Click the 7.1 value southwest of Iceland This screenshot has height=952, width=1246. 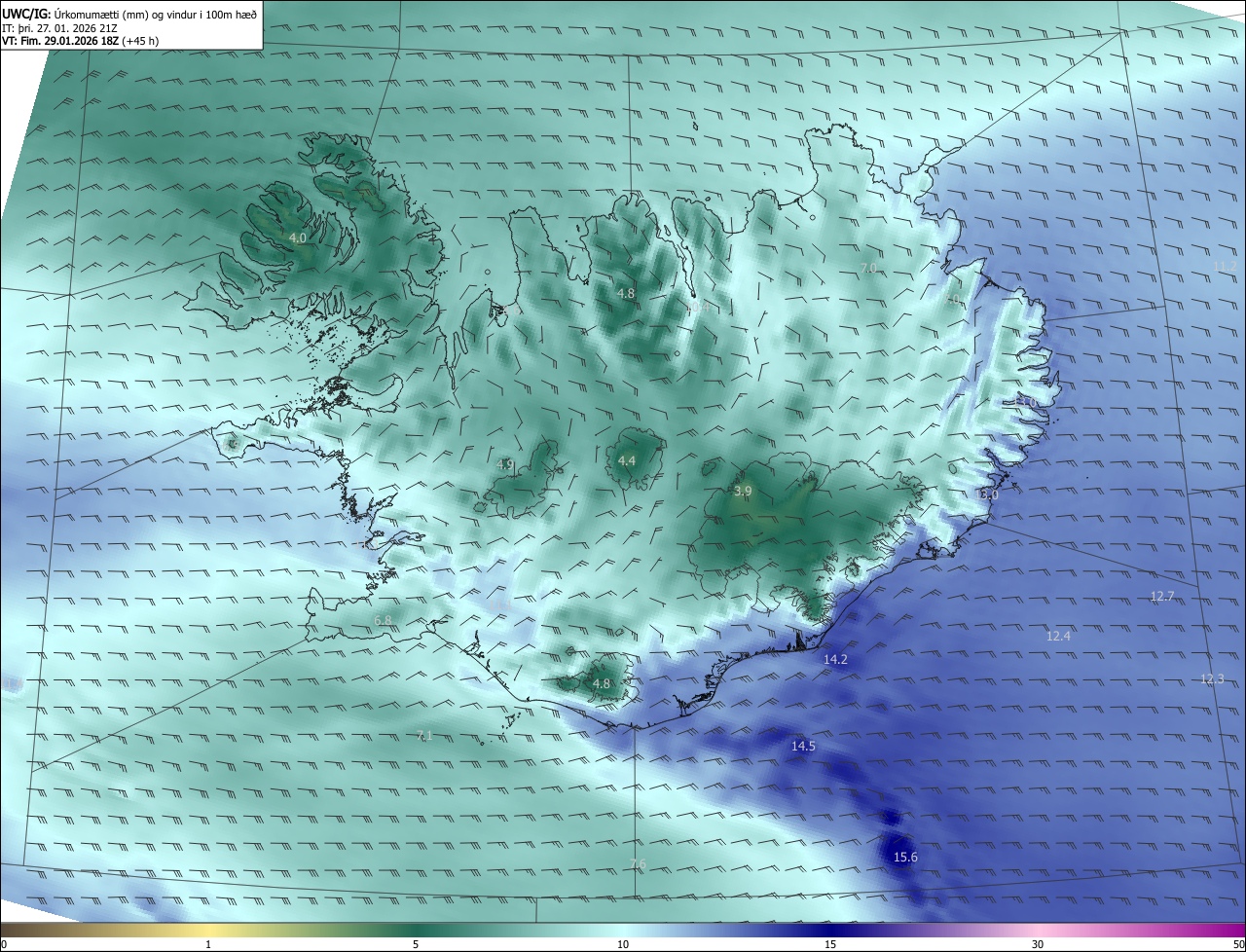pyautogui.click(x=423, y=736)
